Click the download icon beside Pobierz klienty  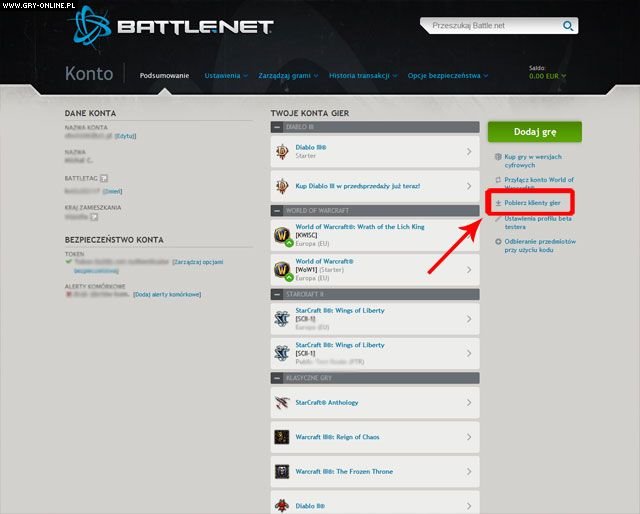point(498,203)
